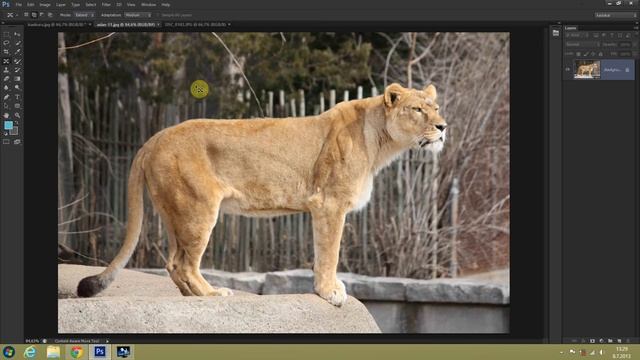640x360 pixels.
Task: Open the Layers panel flyout menu
Action: 635,28
